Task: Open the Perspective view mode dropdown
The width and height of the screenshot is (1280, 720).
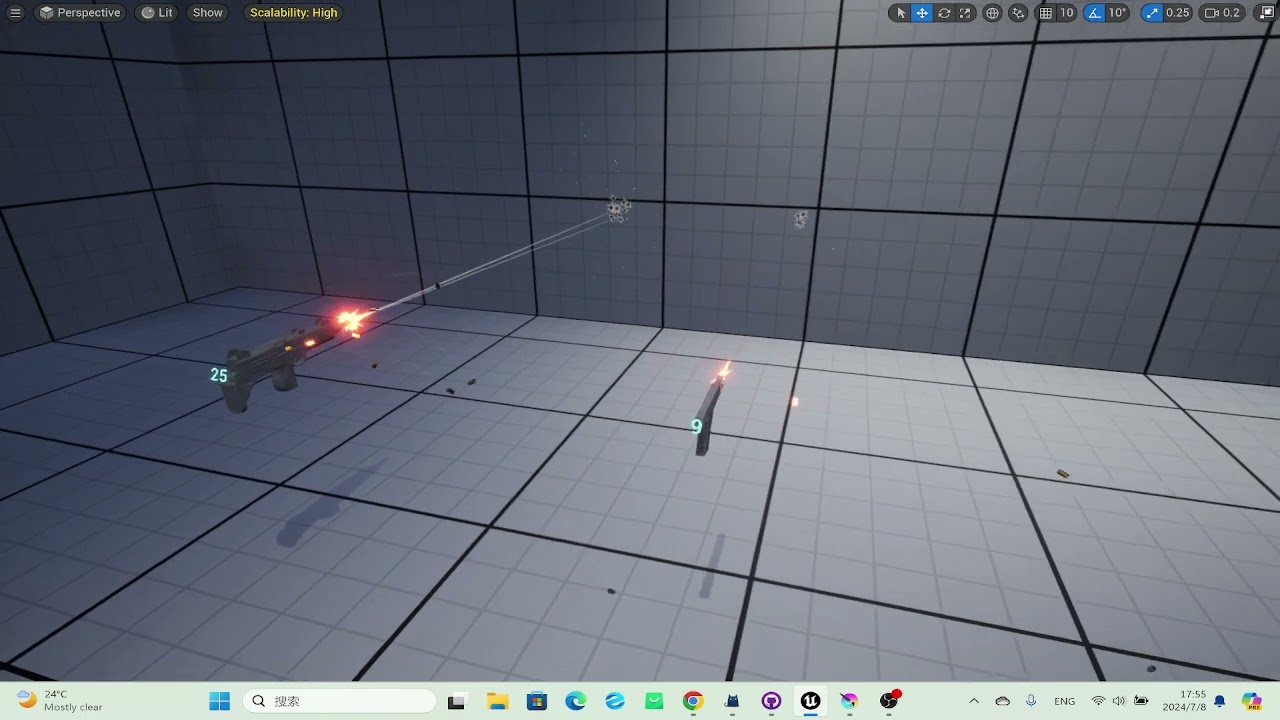Action: click(80, 13)
